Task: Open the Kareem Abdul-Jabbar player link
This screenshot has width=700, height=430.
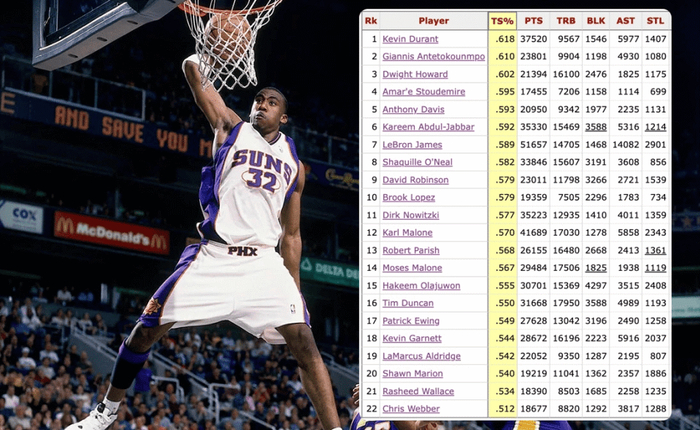Action: point(428,127)
